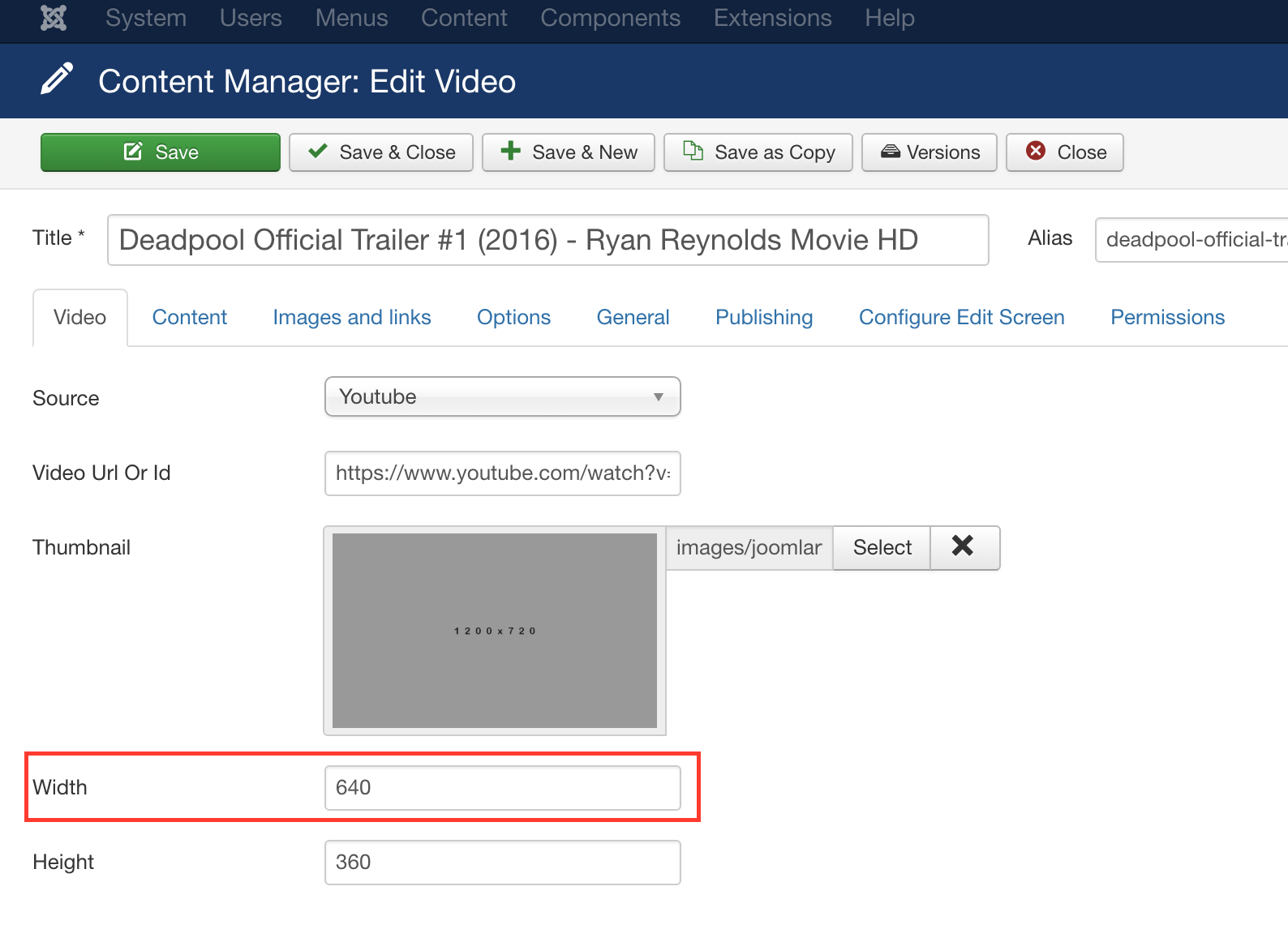Click the Video Url Or Id field
1288x942 pixels.
coord(502,473)
